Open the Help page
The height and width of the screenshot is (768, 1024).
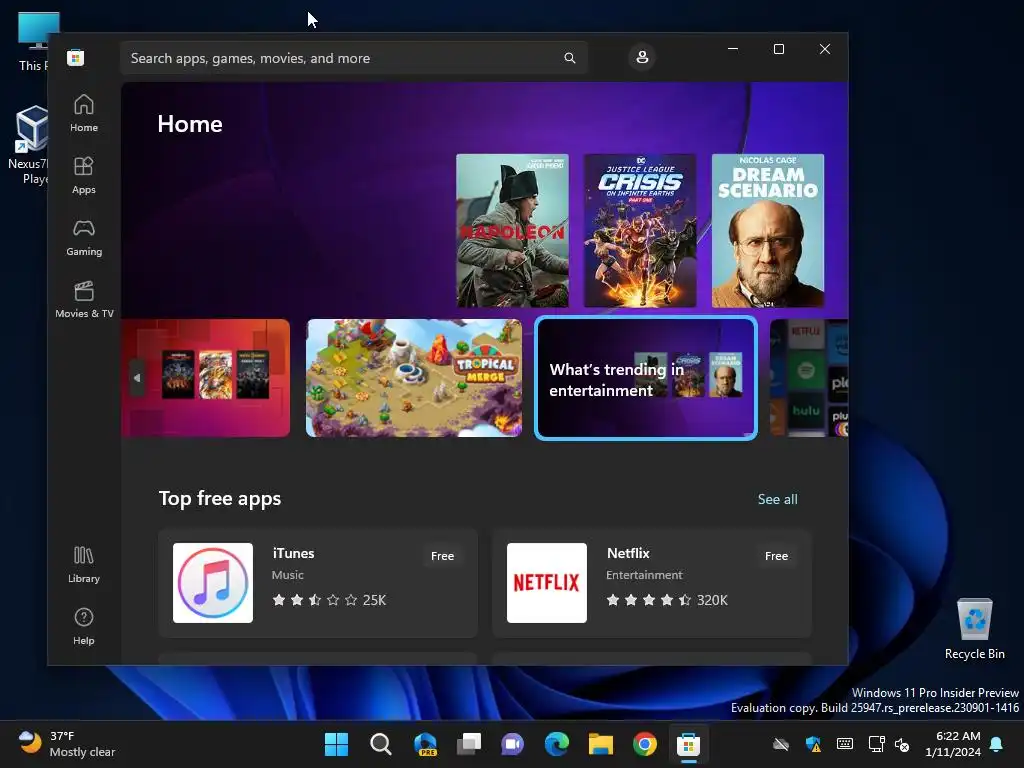(84, 627)
